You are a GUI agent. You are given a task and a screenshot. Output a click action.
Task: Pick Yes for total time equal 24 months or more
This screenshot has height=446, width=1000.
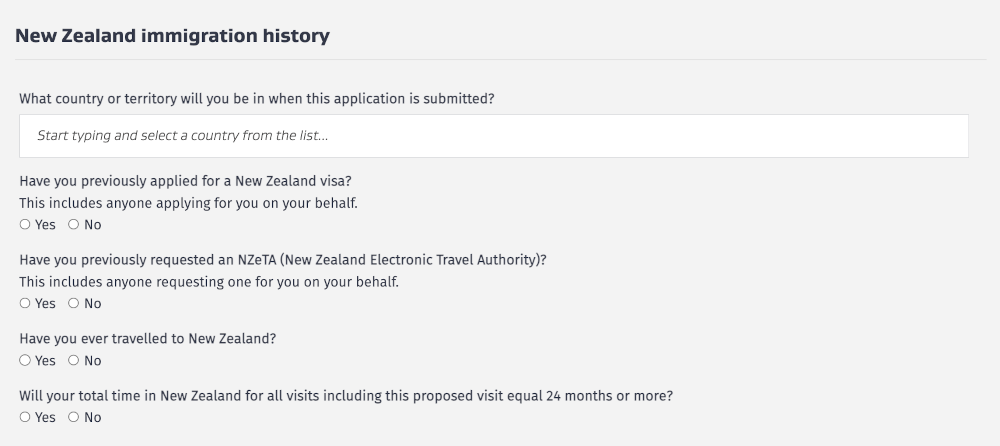[25, 418]
